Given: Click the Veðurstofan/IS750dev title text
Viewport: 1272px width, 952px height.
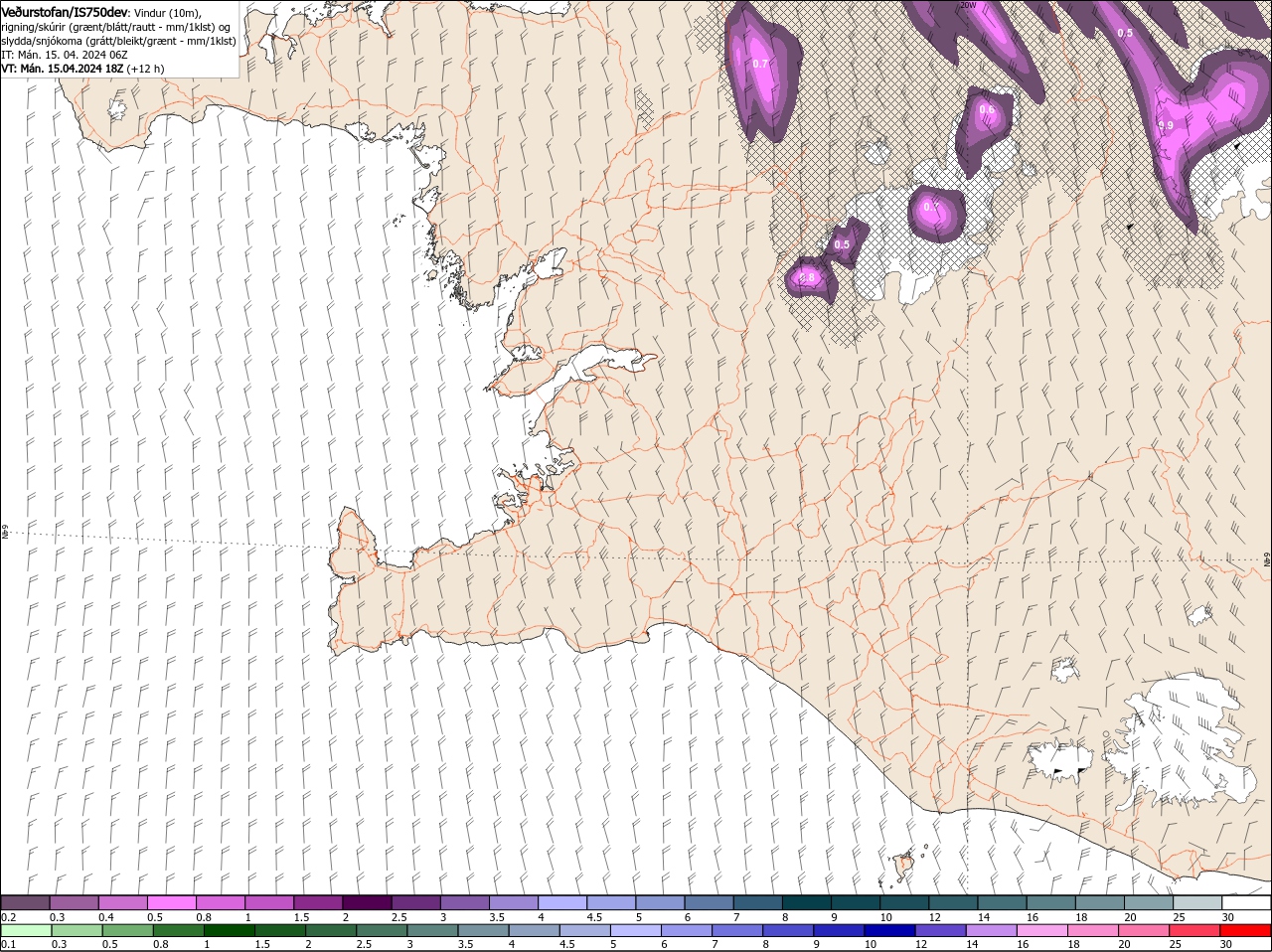Looking at the screenshot, I should tap(65, 11).
